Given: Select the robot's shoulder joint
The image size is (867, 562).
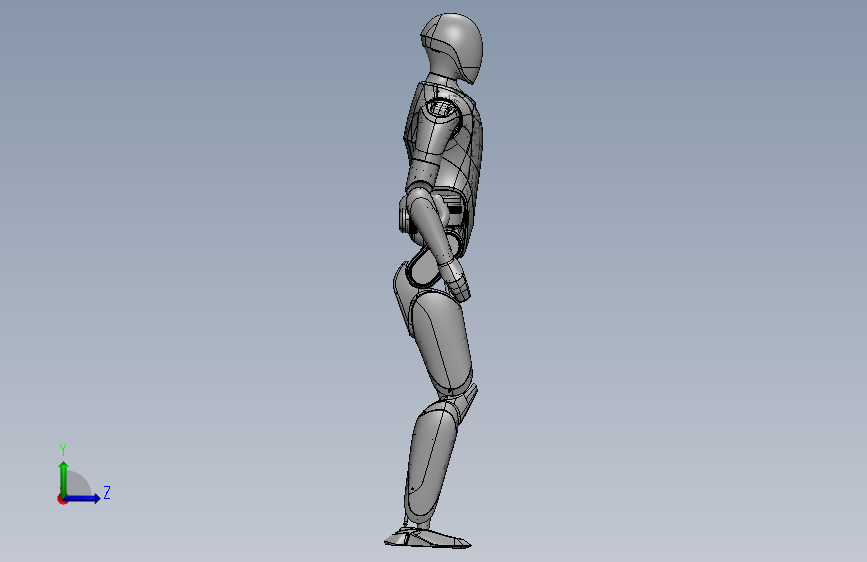Looking at the screenshot, I should pyautogui.click(x=441, y=110).
